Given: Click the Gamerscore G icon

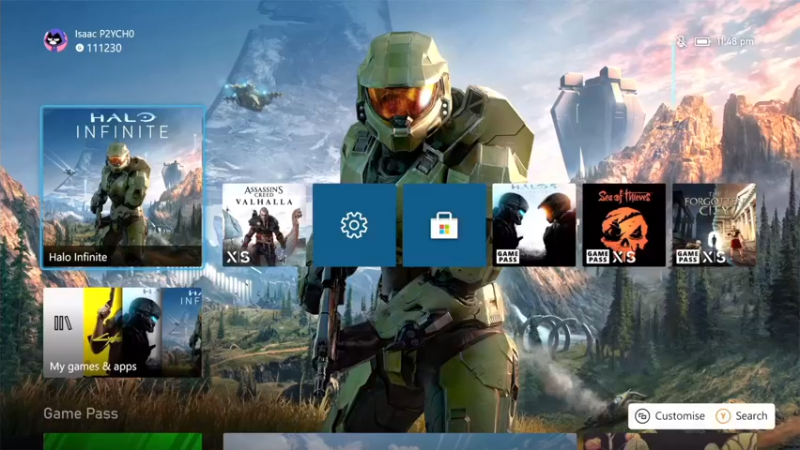Looking at the screenshot, I should coord(80,48).
